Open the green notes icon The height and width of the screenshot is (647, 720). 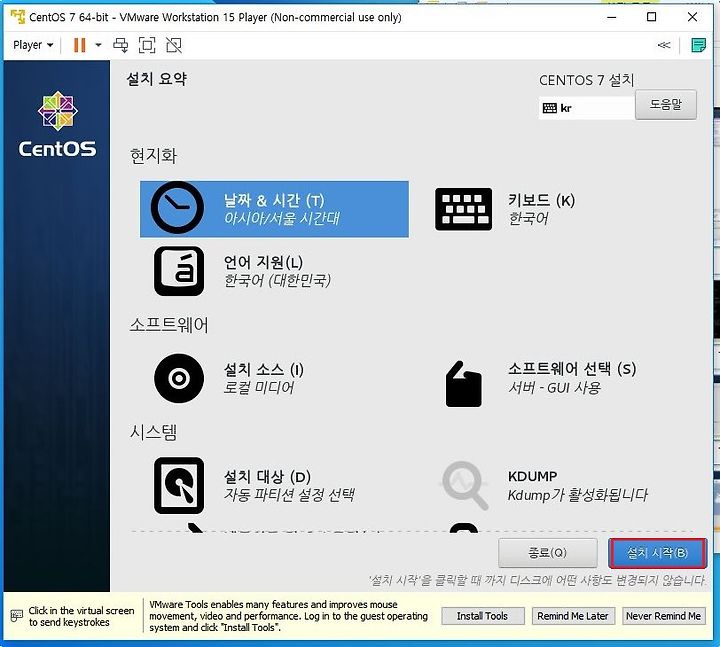pos(698,45)
